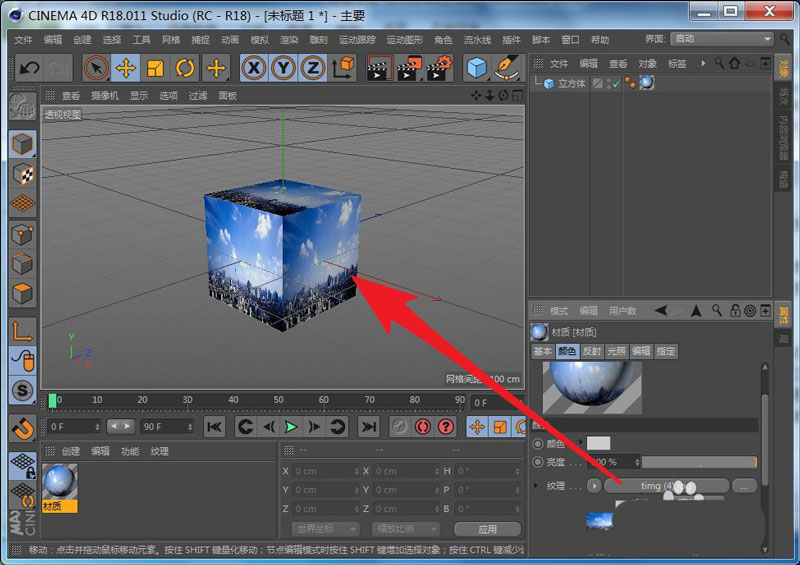Switch to the 光照 material tab

[616, 351]
